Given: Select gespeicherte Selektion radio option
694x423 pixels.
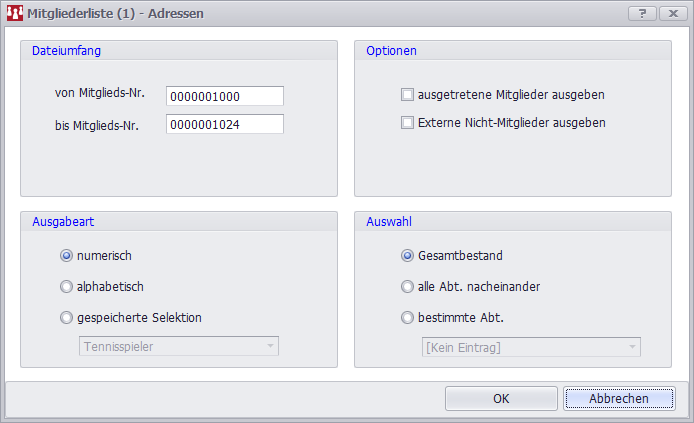Looking at the screenshot, I should [x=67, y=318].
